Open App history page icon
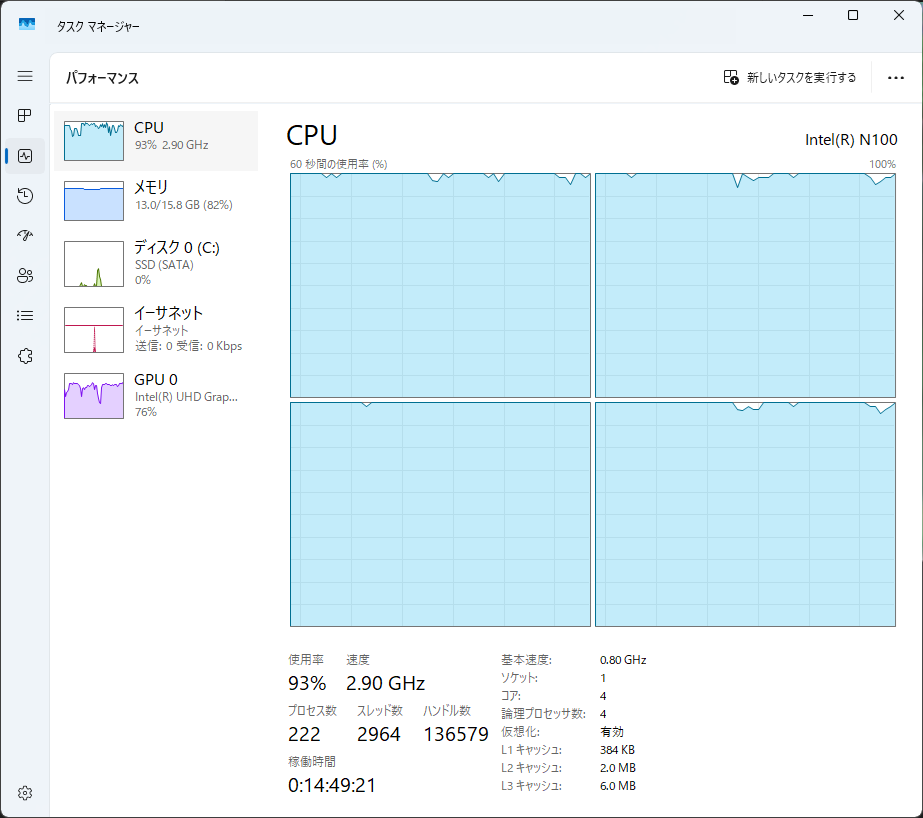Viewport: 923px width, 818px height. (x=25, y=196)
